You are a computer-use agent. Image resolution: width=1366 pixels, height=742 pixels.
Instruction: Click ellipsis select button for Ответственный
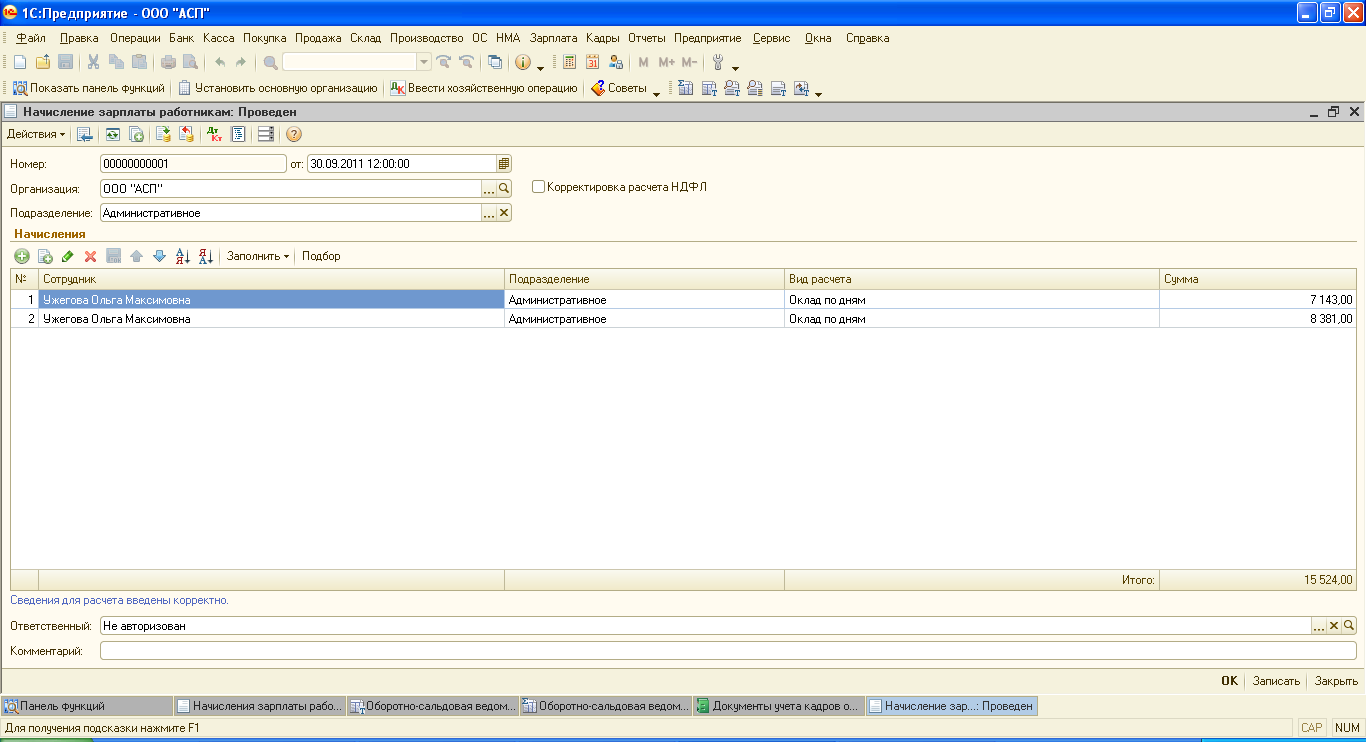pos(1319,626)
